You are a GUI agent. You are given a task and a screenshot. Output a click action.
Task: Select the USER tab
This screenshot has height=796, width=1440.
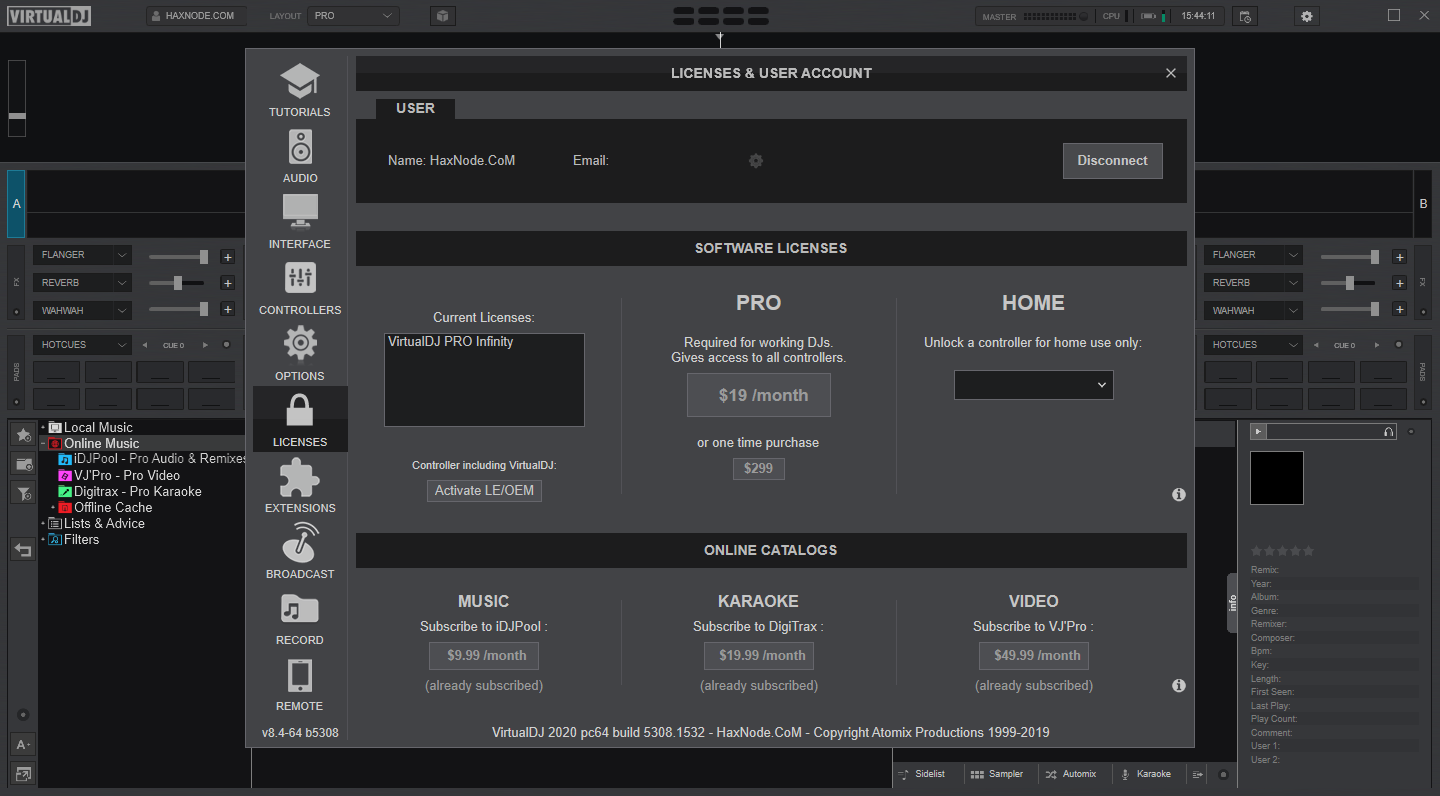point(415,108)
